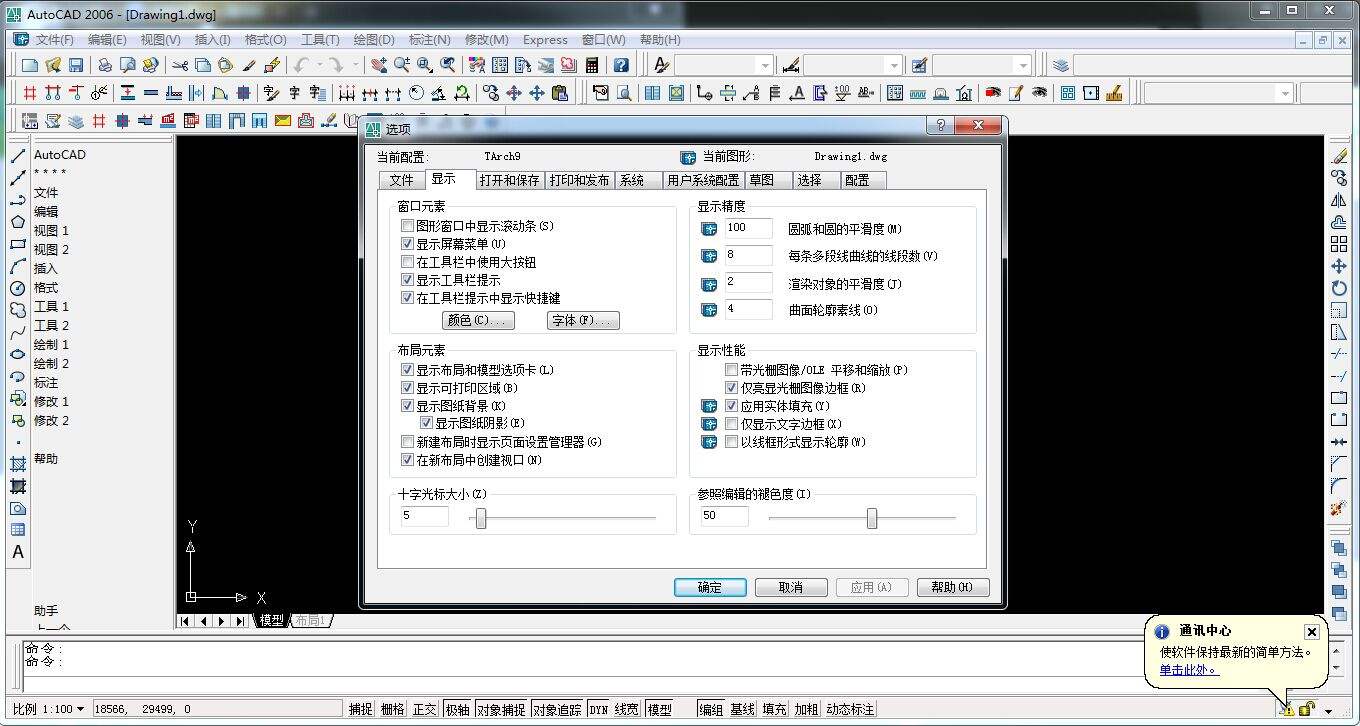
Task: Click the red-eye visibility icon in toolbar
Action: point(993,93)
